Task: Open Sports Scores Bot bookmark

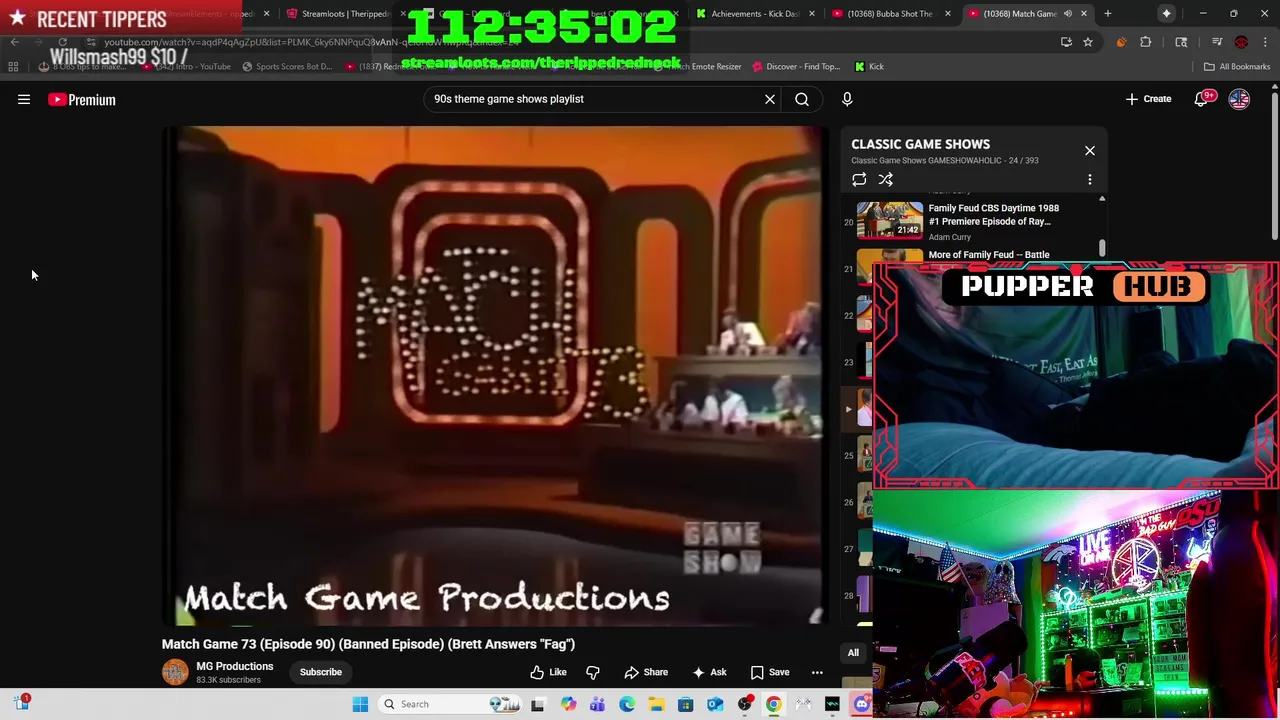Action: tap(287, 67)
